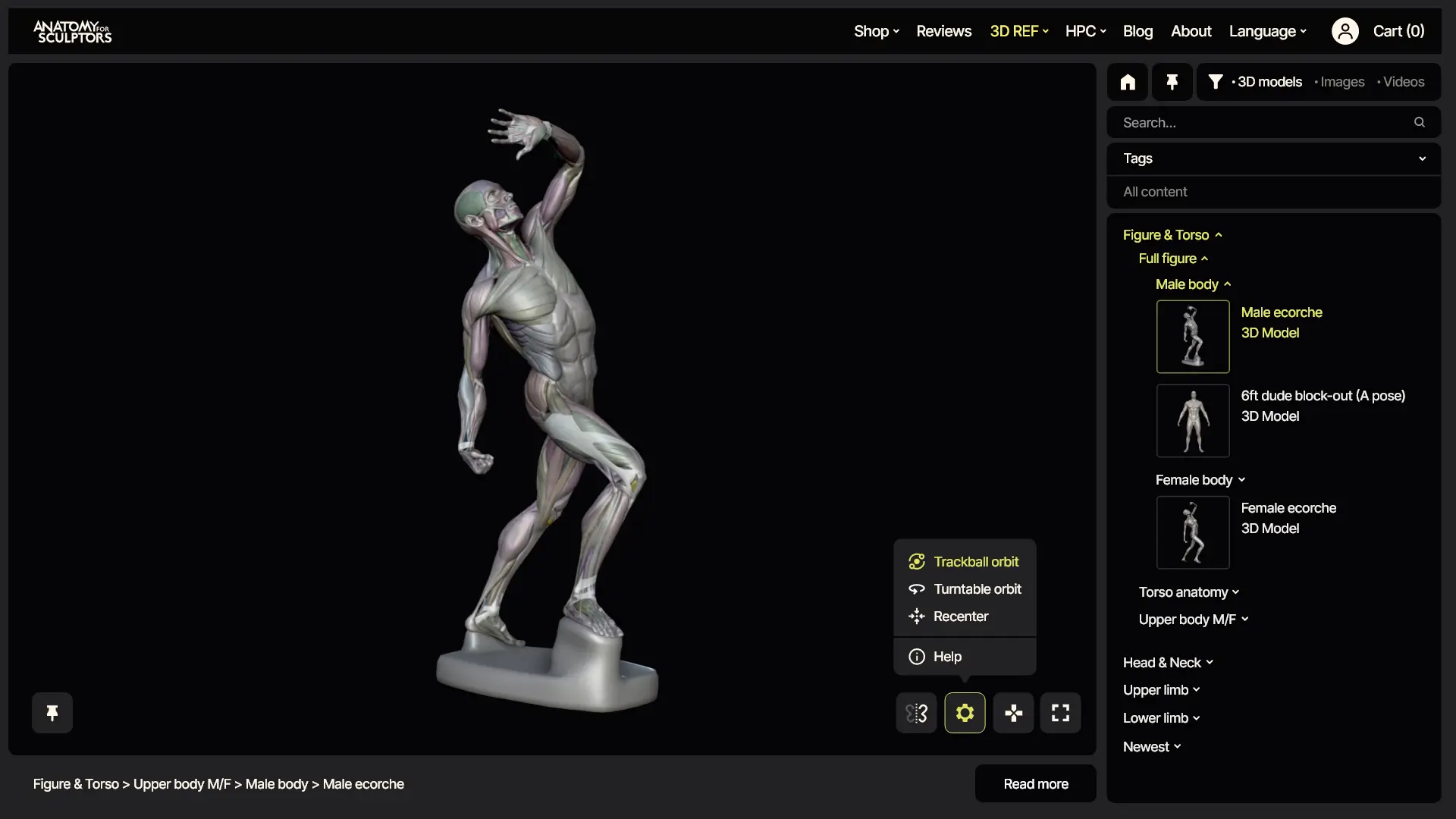Click the symmetry view icon in viewer toolbar
This screenshot has width=1456, height=819.
[x=916, y=713]
